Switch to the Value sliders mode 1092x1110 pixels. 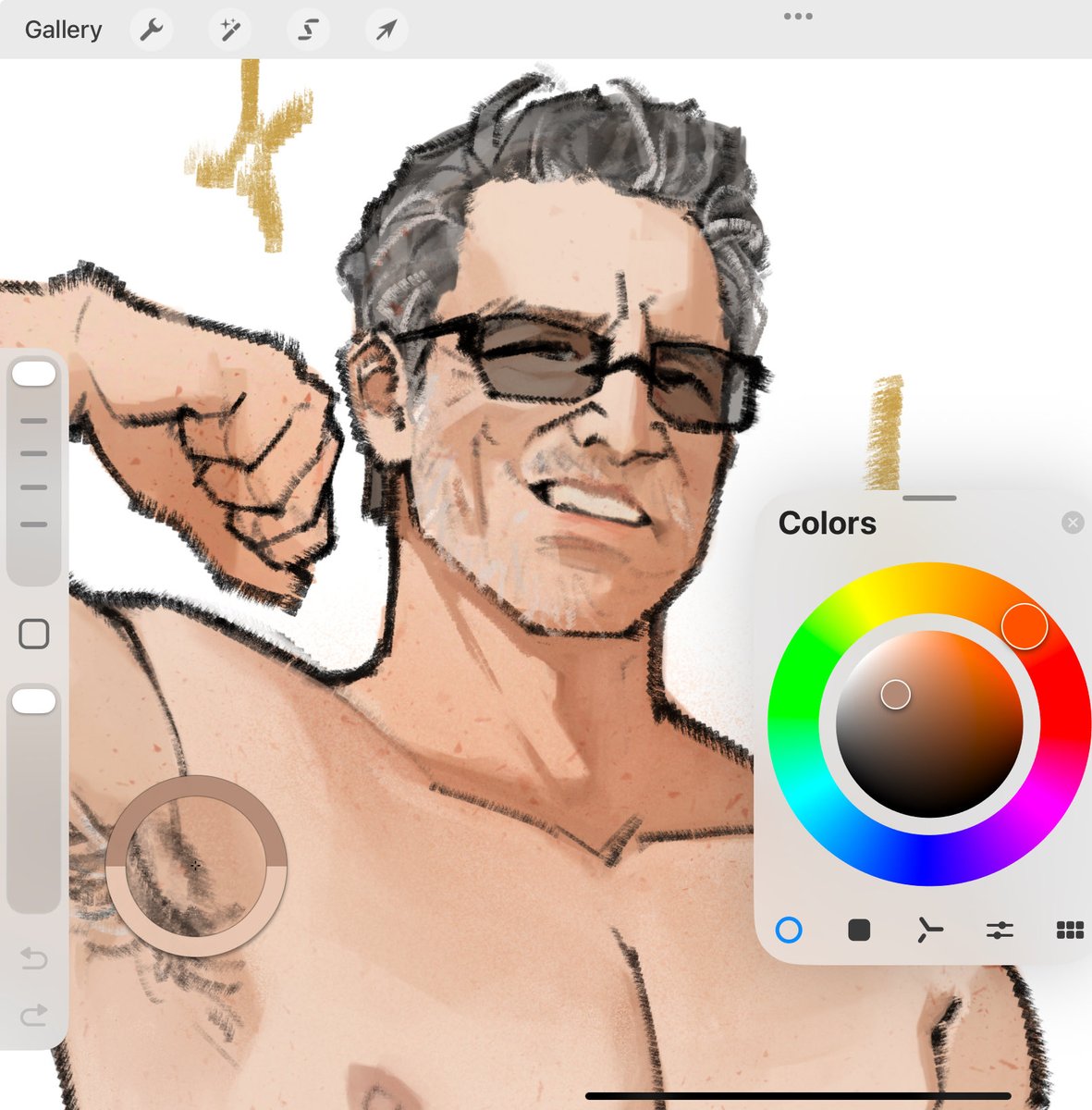[x=1000, y=930]
